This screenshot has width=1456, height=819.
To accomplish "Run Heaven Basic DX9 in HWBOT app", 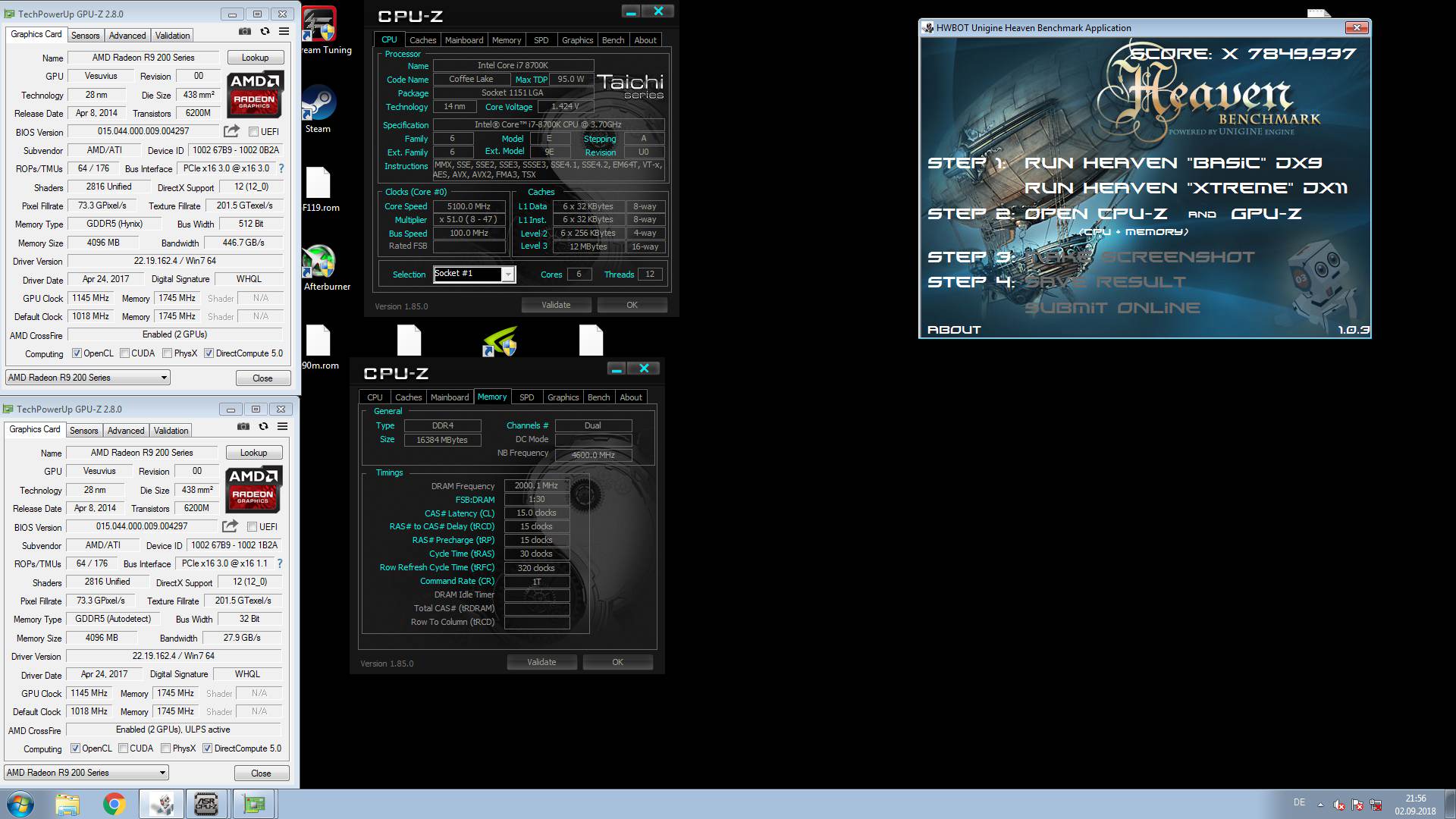I will (x=1173, y=163).
